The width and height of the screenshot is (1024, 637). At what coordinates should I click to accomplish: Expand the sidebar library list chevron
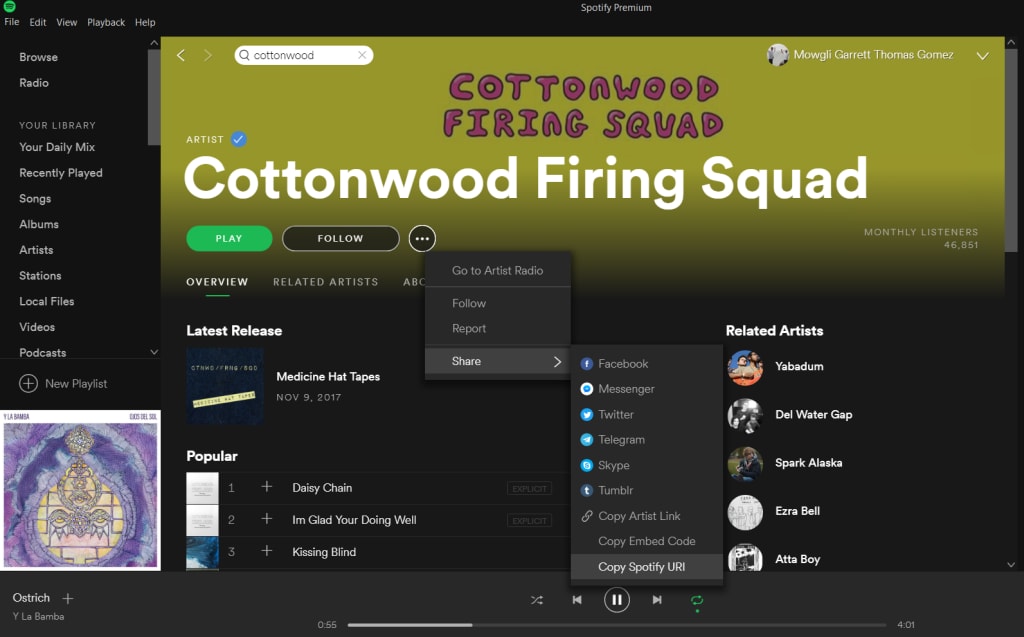click(x=154, y=352)
